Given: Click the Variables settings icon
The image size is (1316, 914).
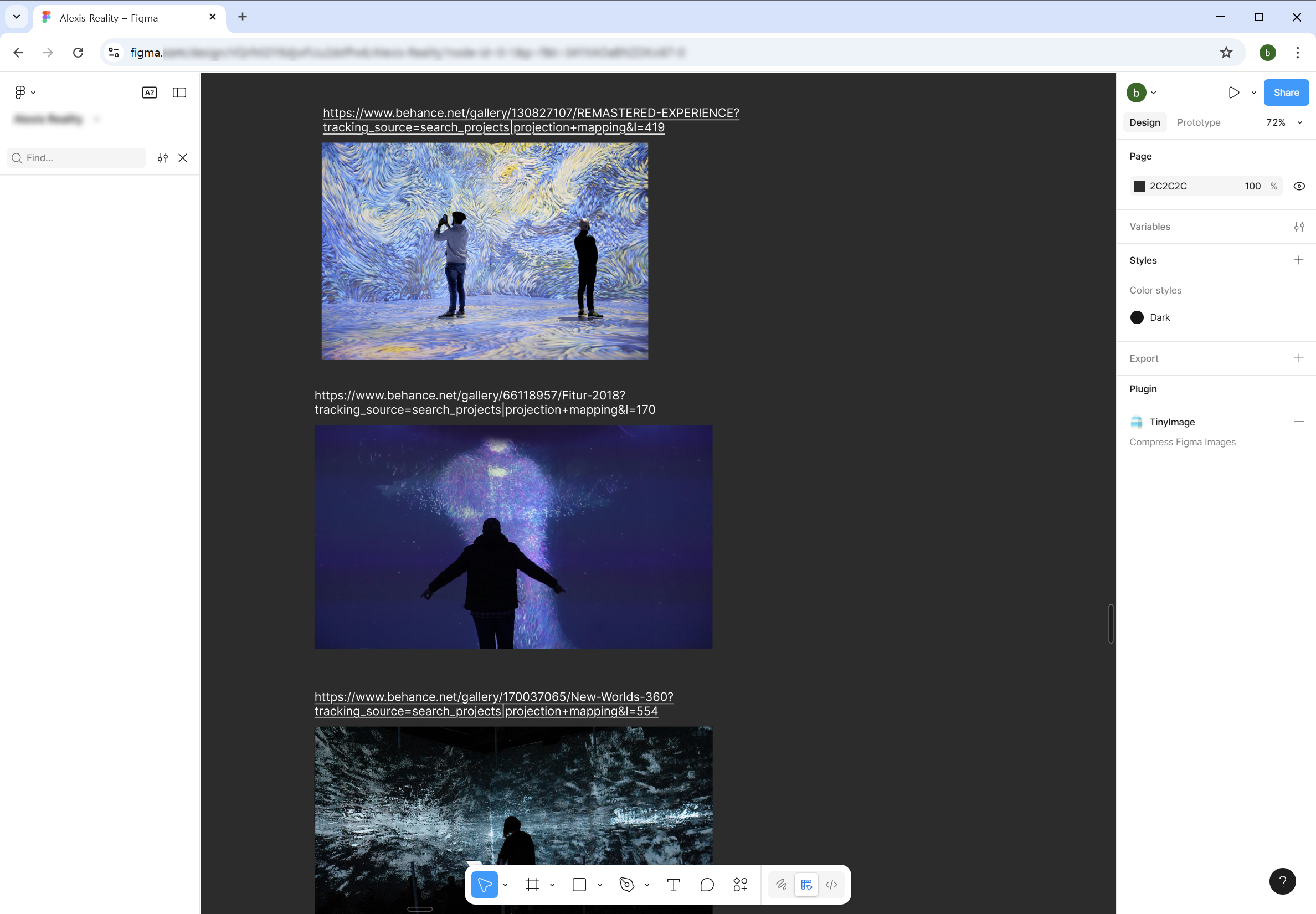Looking at the screenshot, I should tap(1299, 227).
